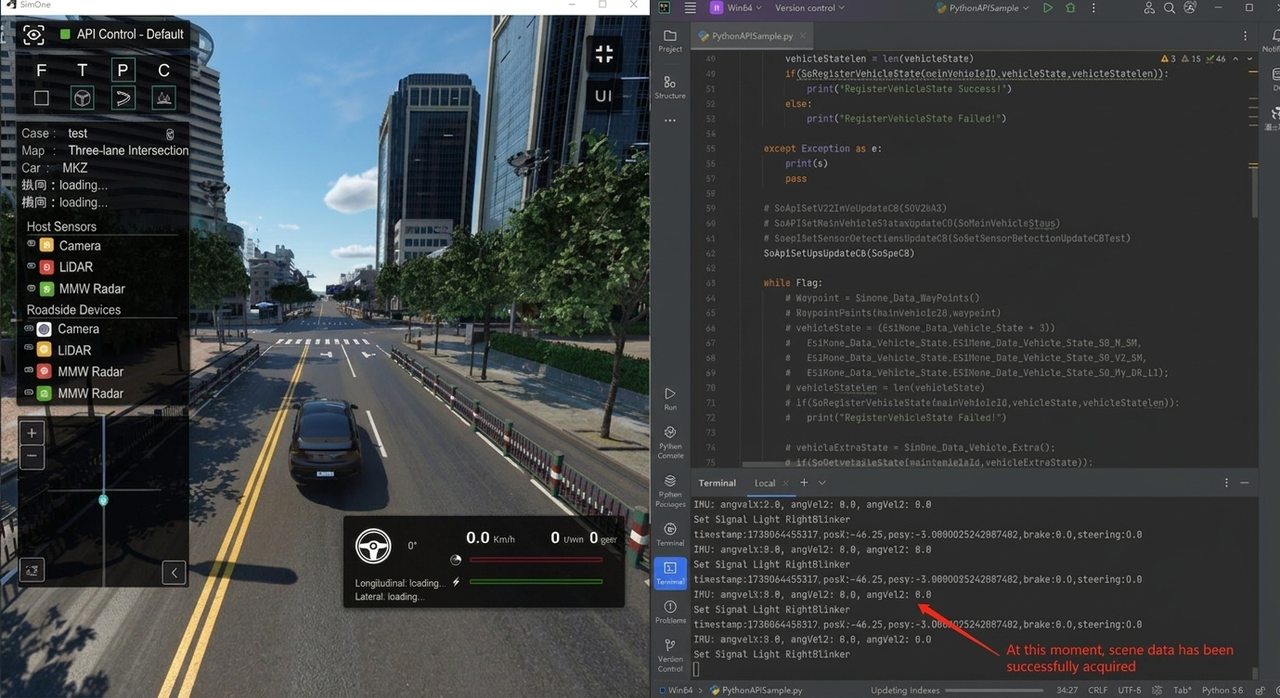Click the shrink fullscreen icon in SimOne
The image size is (1280, 698).
point(604,54)
